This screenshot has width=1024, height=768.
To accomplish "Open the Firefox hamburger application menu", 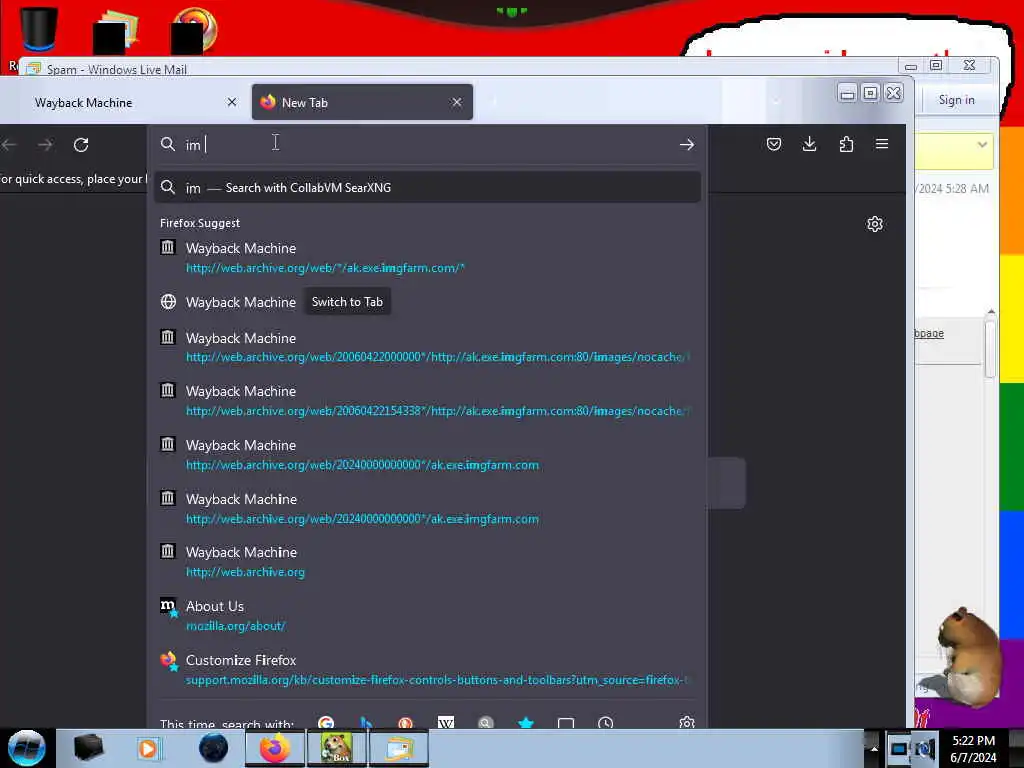I will point(882,144).
